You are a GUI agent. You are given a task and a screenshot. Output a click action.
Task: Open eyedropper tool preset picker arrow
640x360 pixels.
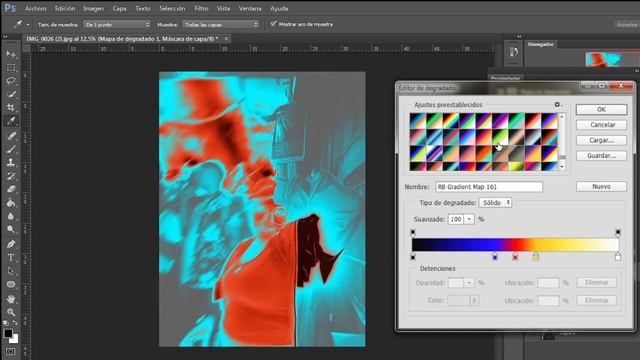pos(28,25)
